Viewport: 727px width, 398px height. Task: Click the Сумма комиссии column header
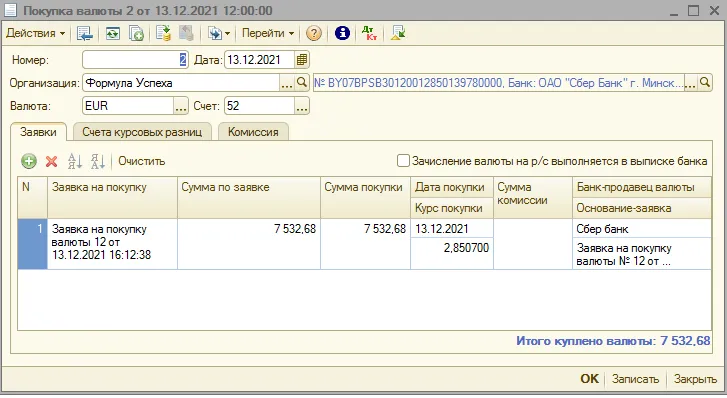click(533, 198)
